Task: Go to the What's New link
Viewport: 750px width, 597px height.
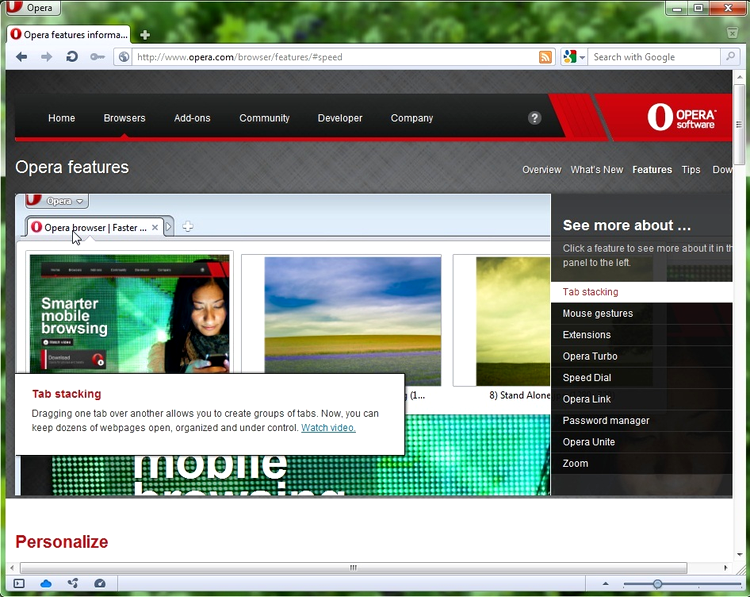Action: 596,170
